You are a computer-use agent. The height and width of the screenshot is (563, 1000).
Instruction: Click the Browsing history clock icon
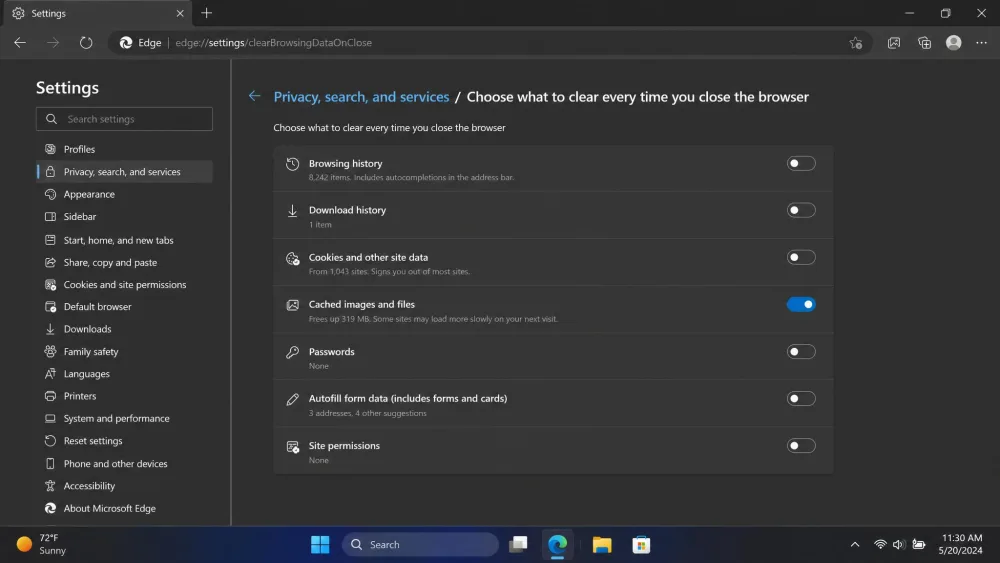click(x=292, y=164)
